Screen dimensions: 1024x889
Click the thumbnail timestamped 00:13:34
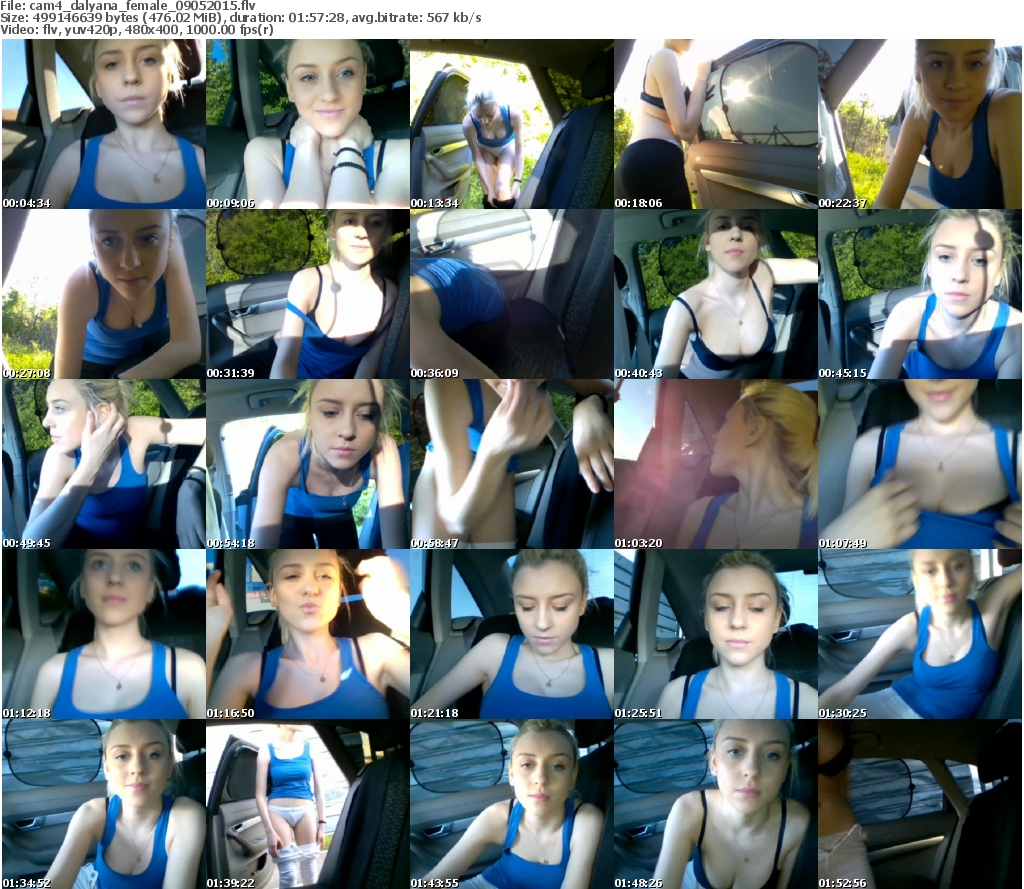(x=512, y=124)
